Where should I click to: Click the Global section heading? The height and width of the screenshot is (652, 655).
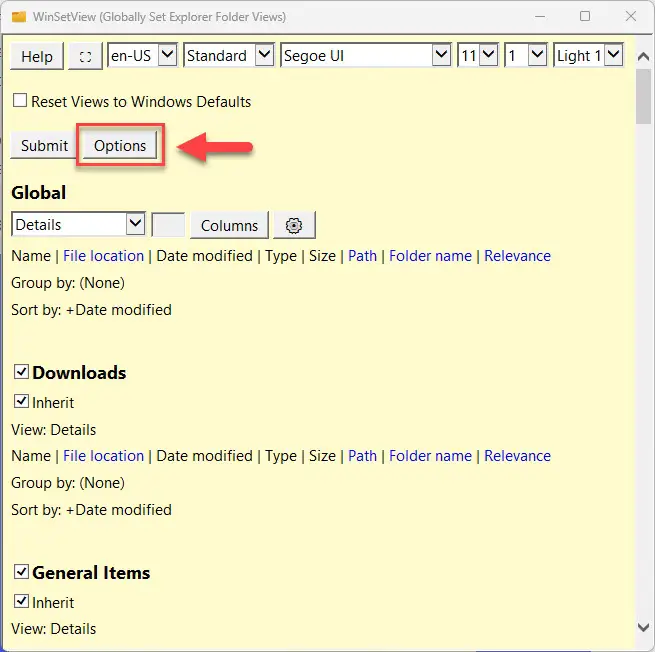point(39,193)
